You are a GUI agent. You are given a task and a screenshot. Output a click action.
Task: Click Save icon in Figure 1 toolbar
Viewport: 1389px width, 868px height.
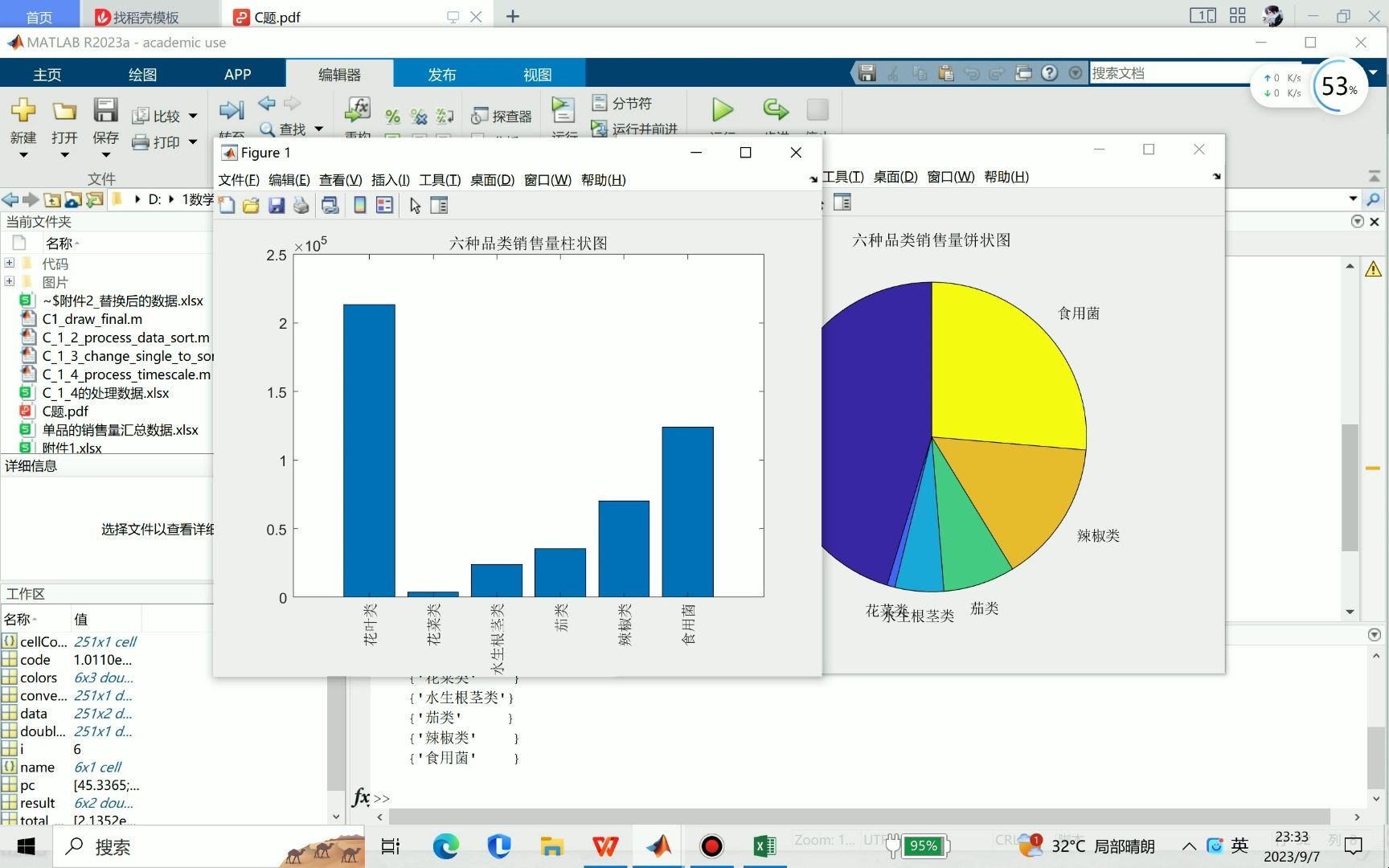point(277,206)
